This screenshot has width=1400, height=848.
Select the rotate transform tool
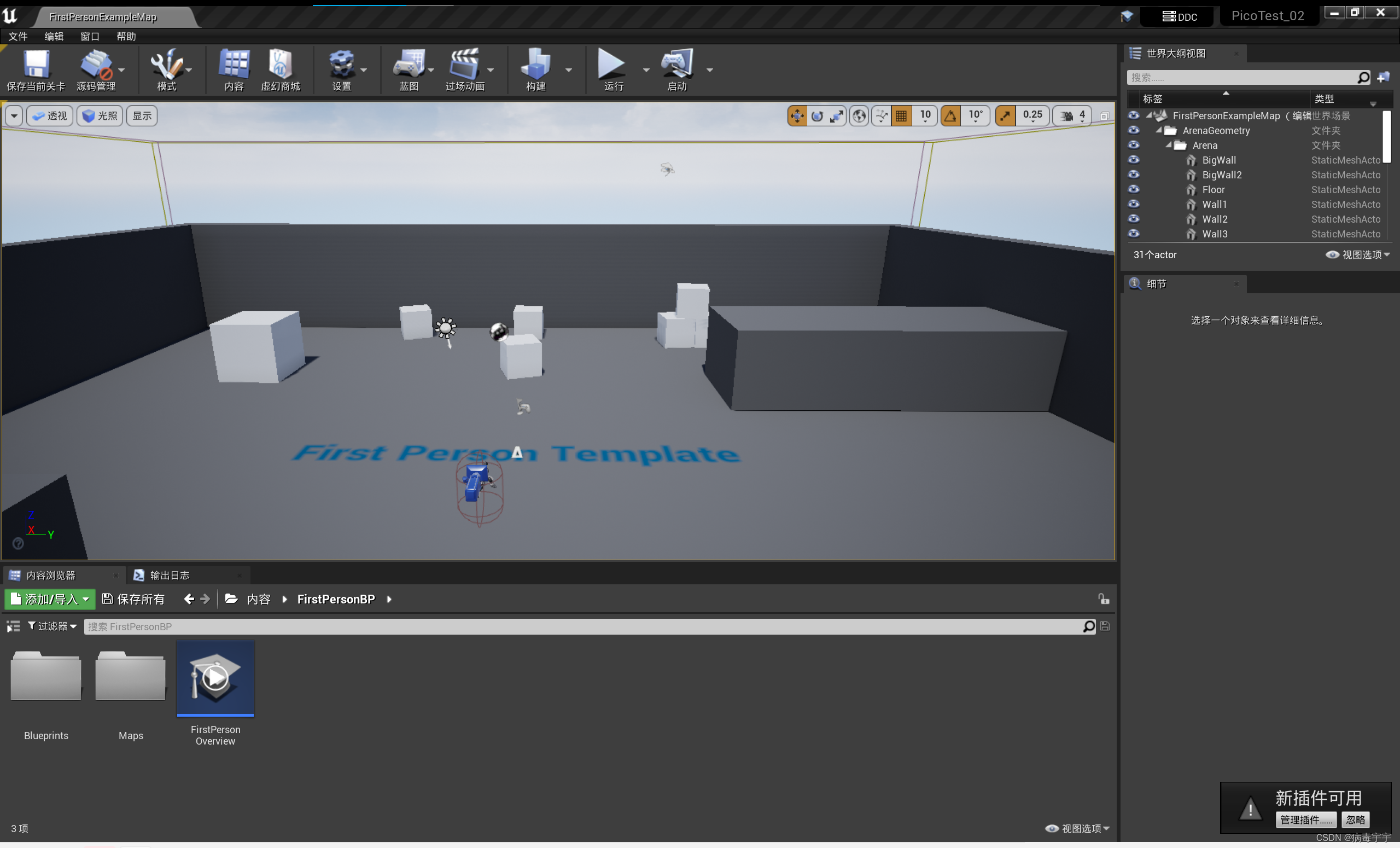click(817, 116)
